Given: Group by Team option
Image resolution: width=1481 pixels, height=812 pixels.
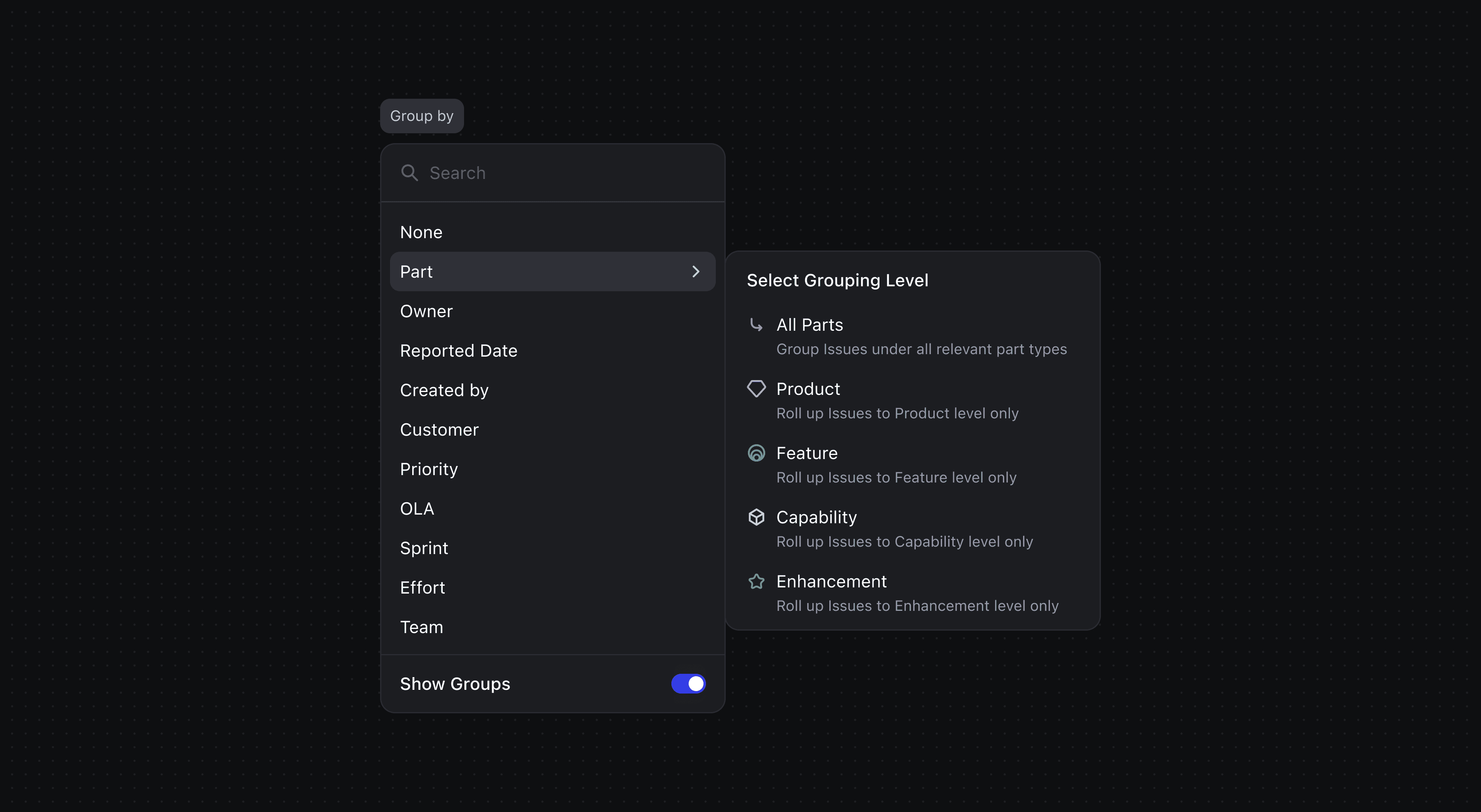Looking at the screenshot, I should click(421, 627).
